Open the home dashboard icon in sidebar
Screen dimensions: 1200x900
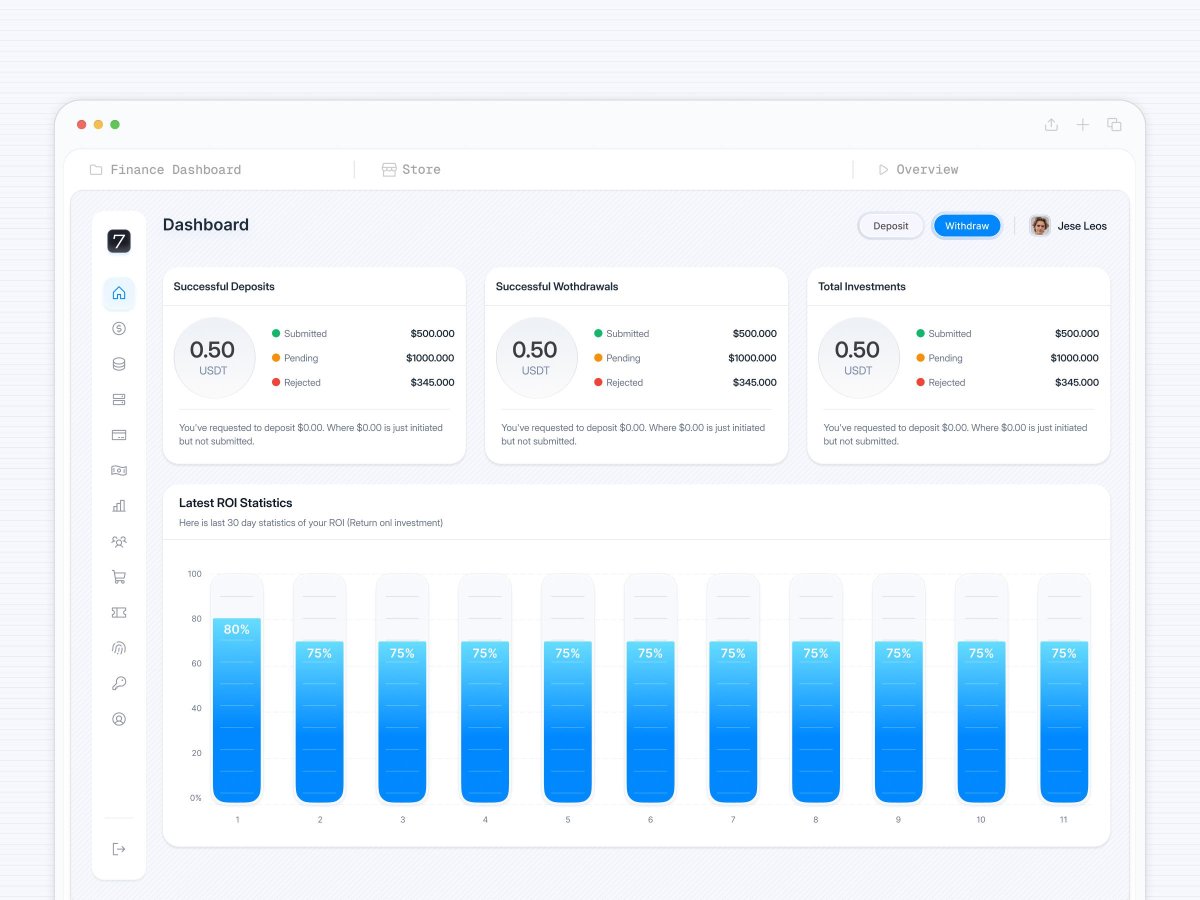pyautogui.click(x=119, y=293)
